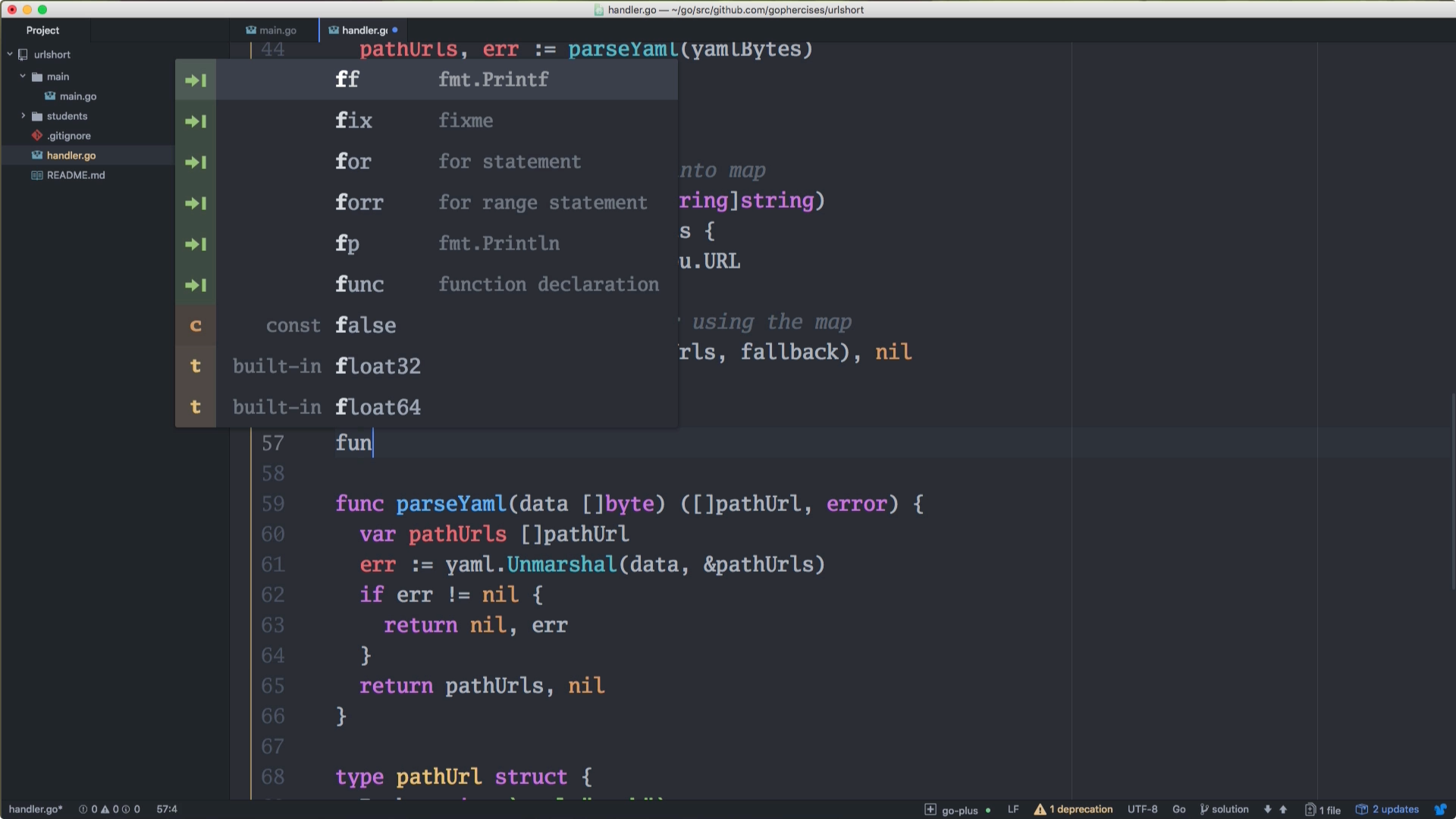Click the plus panel icon left of go-plus

931,809
